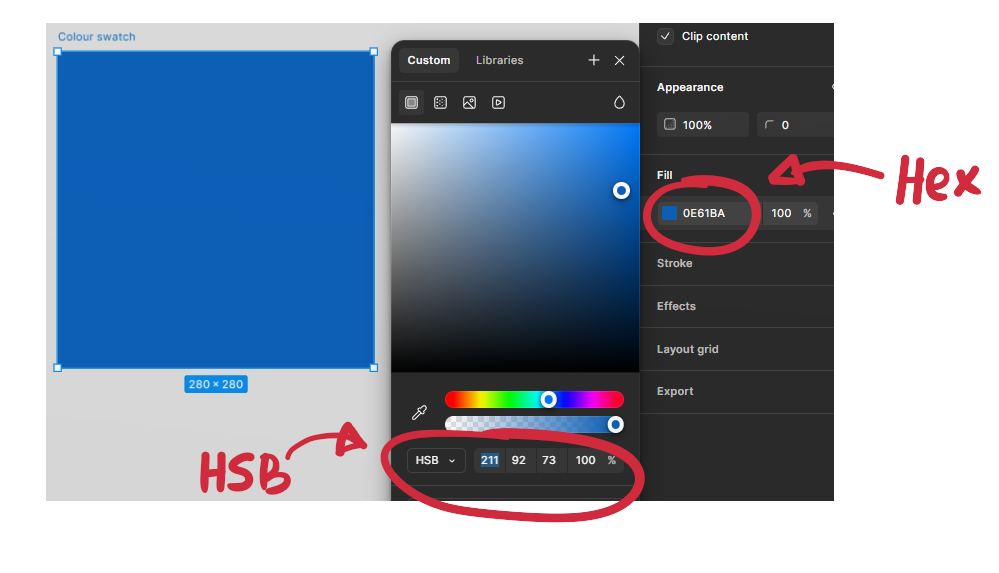999x573 pixels.
Task: Click the 280 × 280 size label
Action: coord(216,384)
